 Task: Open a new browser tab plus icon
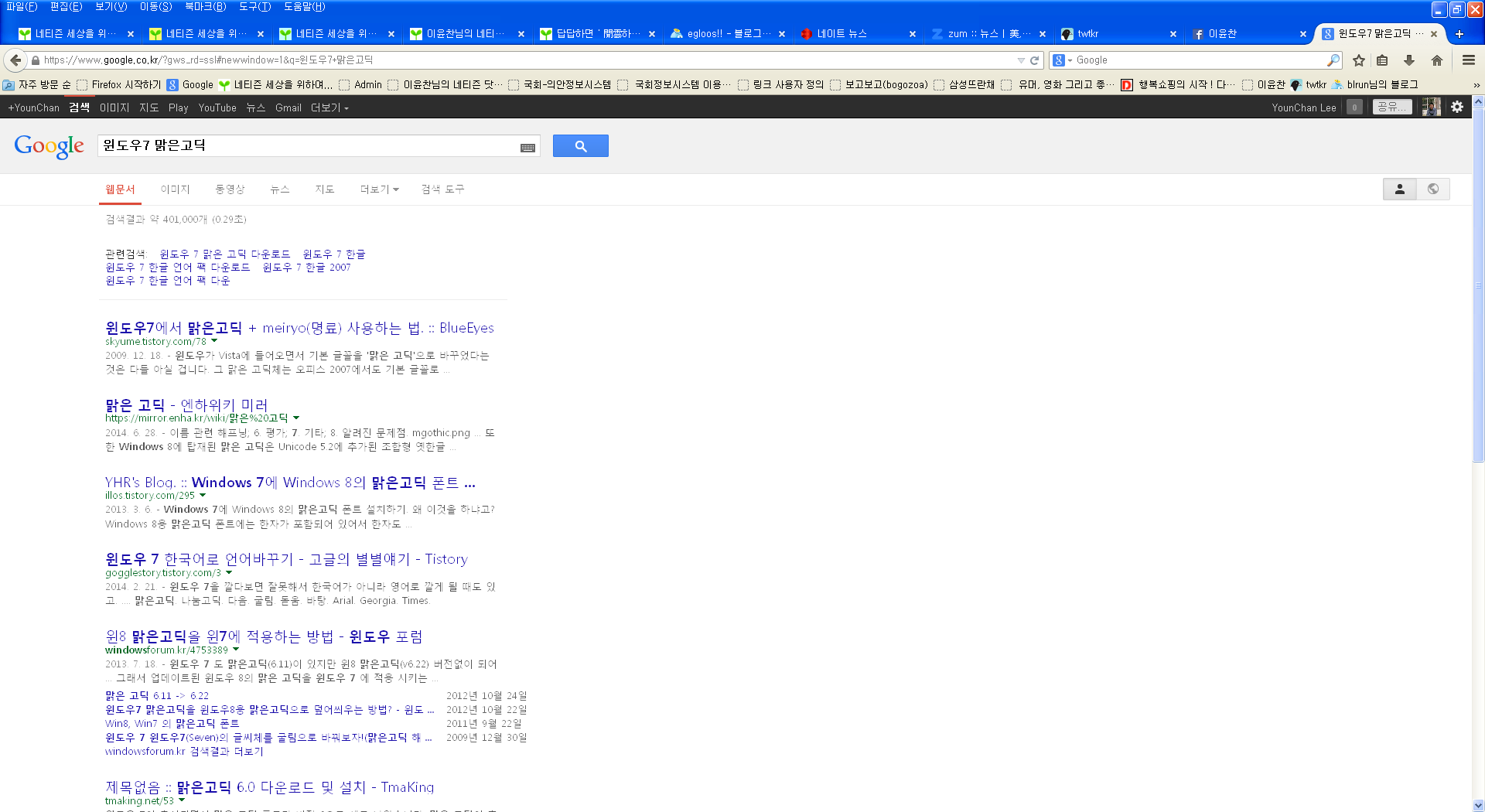coord(1459,34)
